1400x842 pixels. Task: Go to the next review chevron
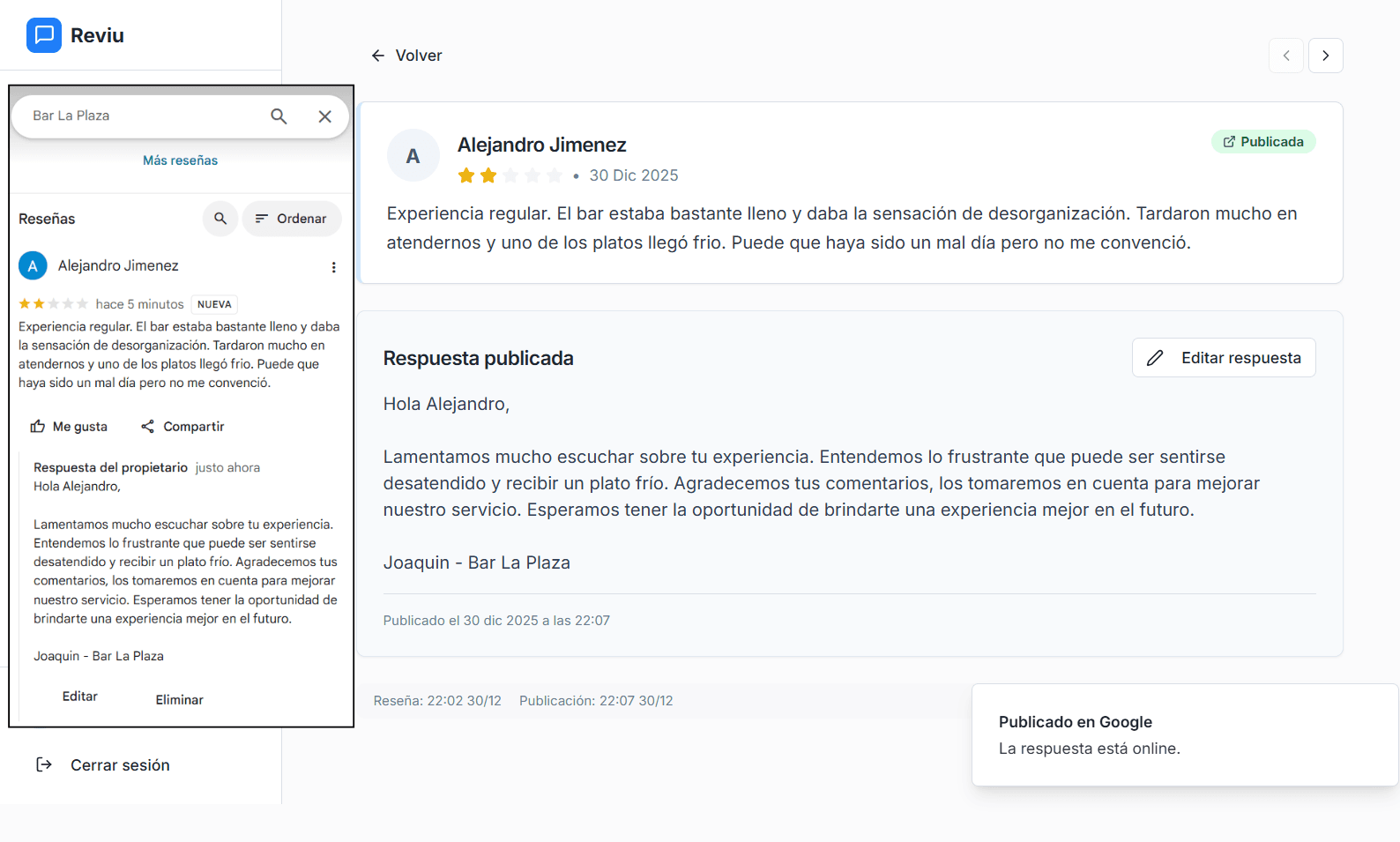[x=1325, y=56]
